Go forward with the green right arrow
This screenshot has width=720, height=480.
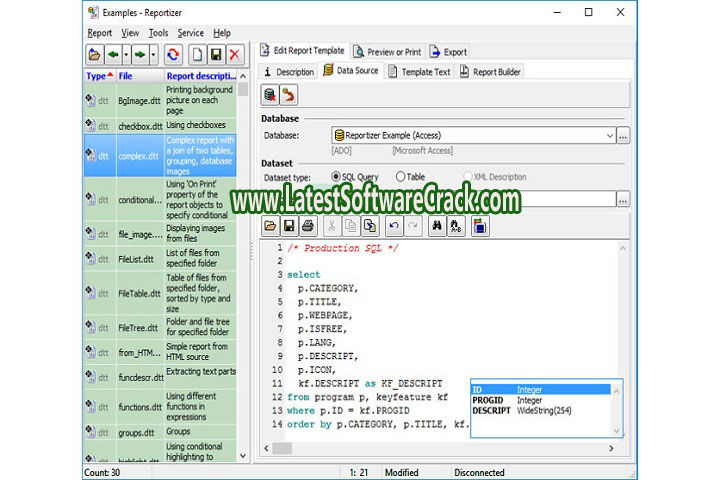(x=140, y=55)
